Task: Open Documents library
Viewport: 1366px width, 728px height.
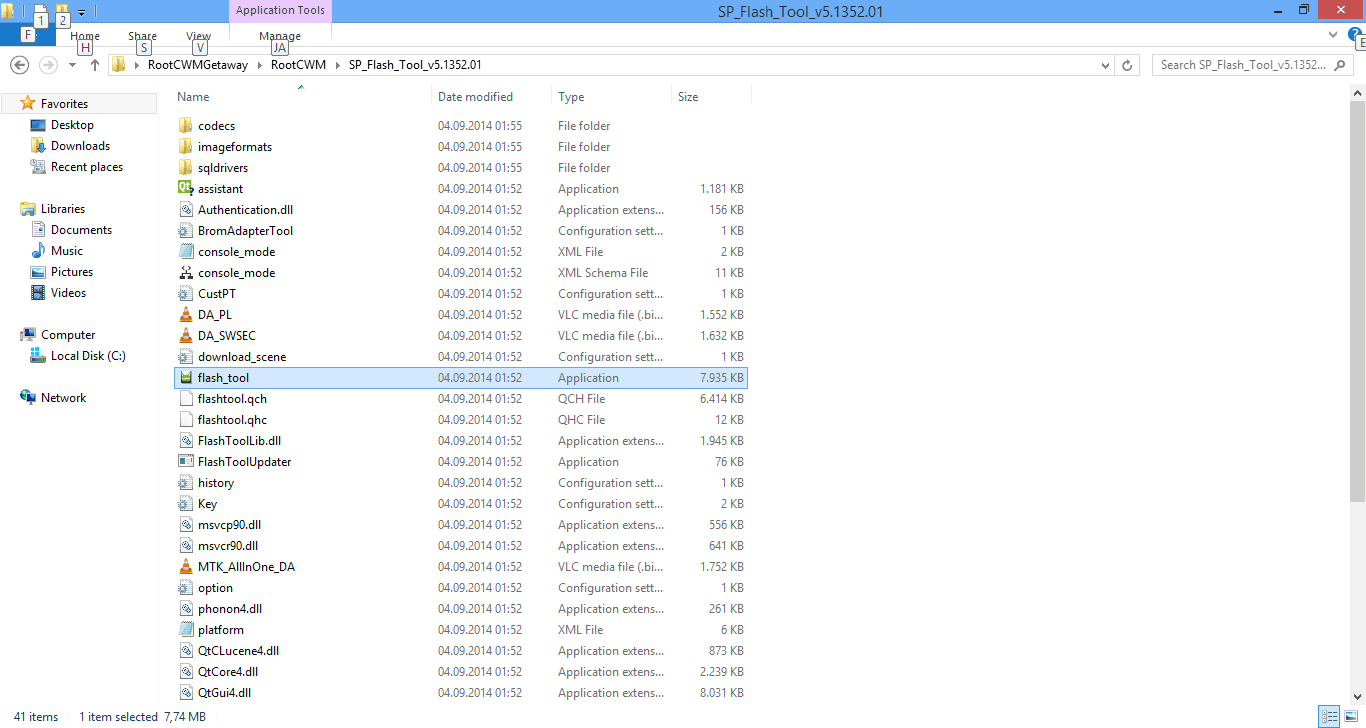Action: coord(81,230)
